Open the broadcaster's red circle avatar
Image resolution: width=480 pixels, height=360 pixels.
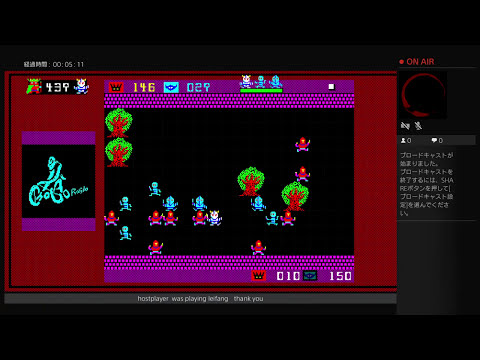pos(423,95)
